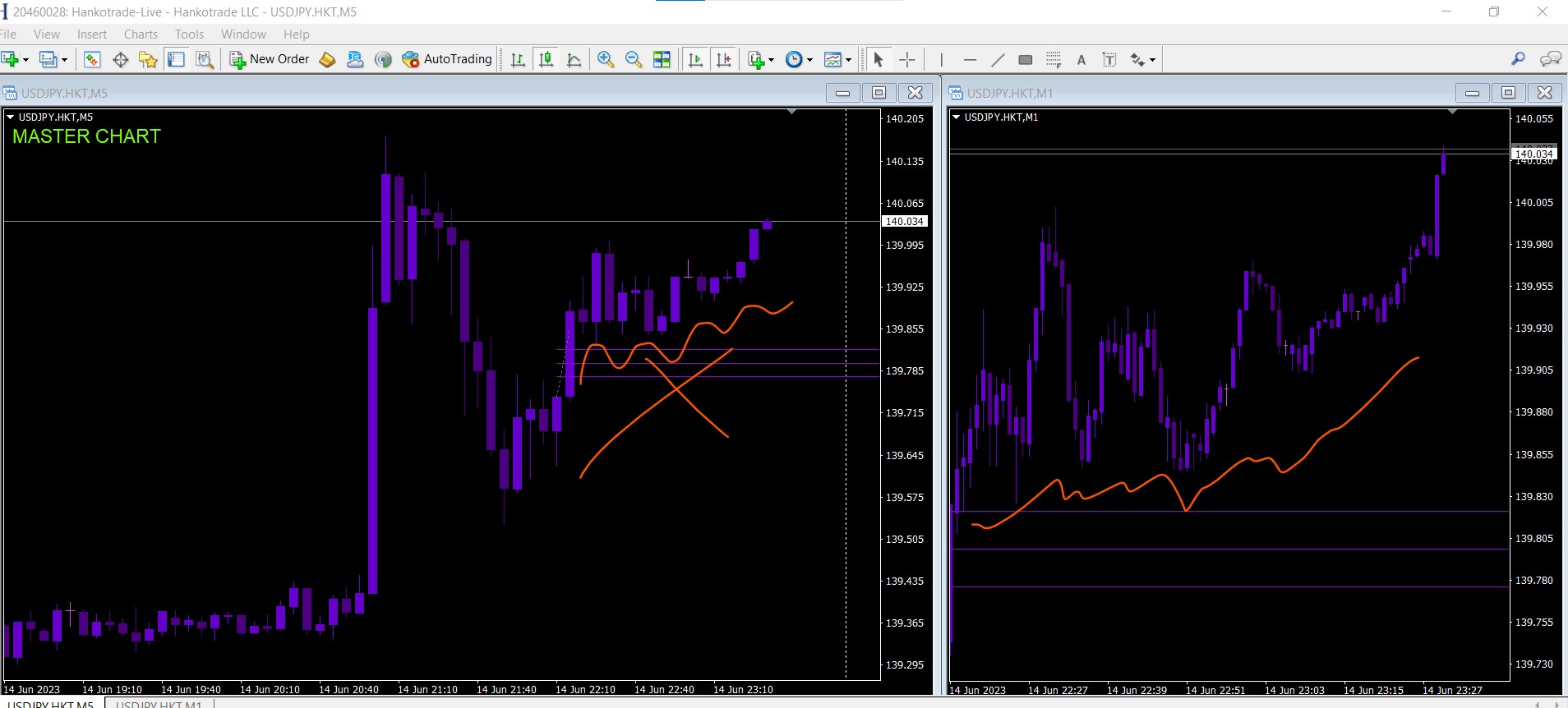This screenshot has height=708, width=1568.
Task: Expand the USDJPY.HKT,M5 chart header triangle
Action: [11, 117]
